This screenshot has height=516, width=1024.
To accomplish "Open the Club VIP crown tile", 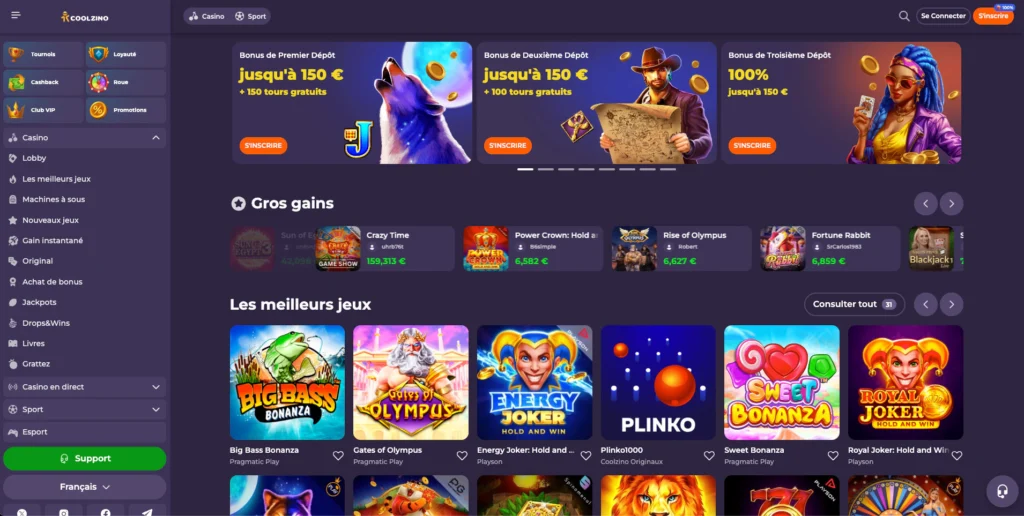I will [43, 110].
